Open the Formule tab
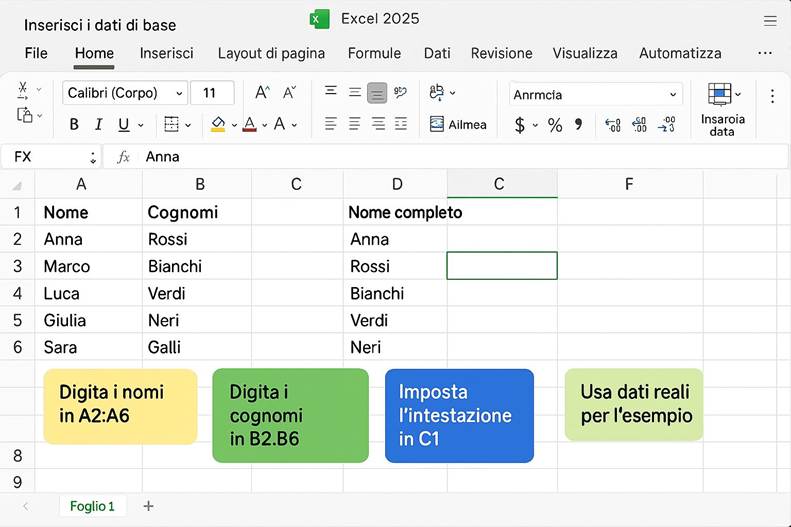The width and height of the screenshot is (791, 527). [374, 53]
